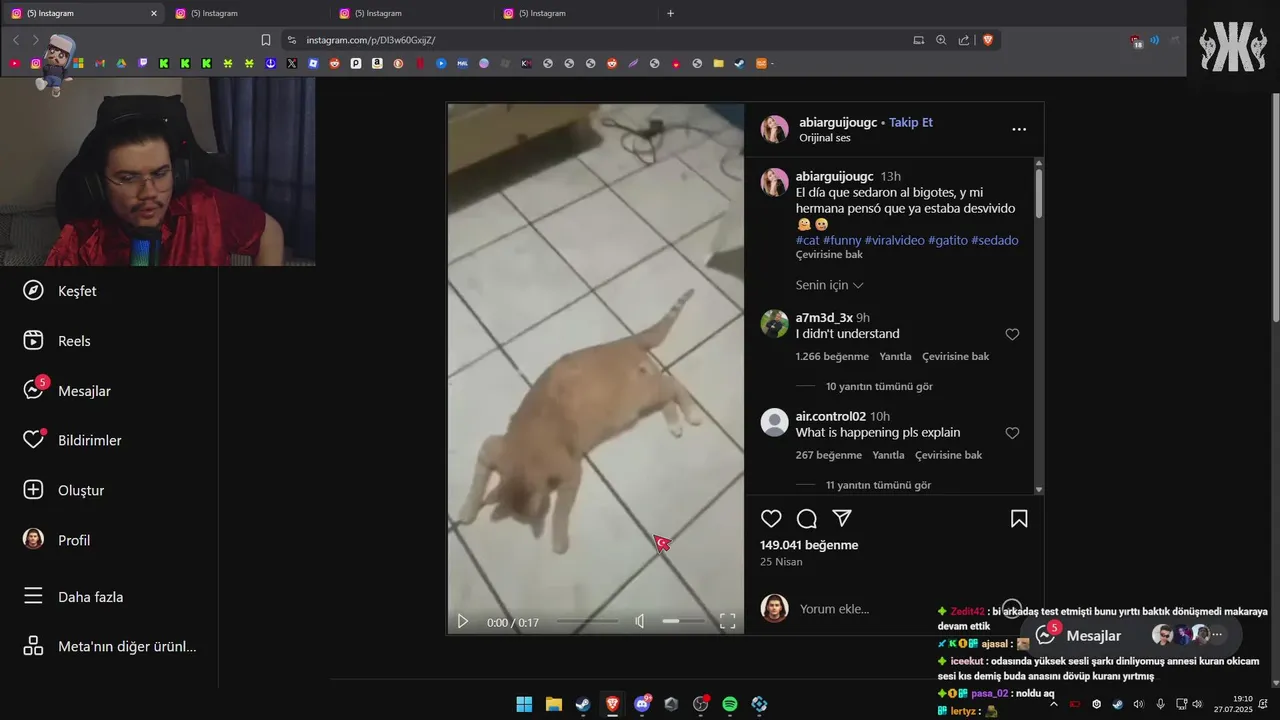The image size is (1280, 720).
Task: Click the video progress seek bar
Action: 587,621
